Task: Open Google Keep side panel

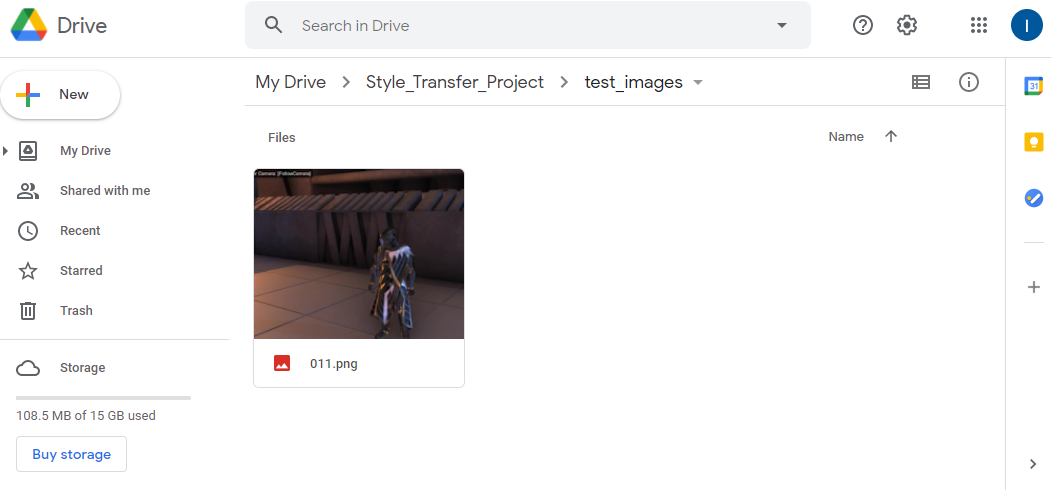Action: (1034, 142)
